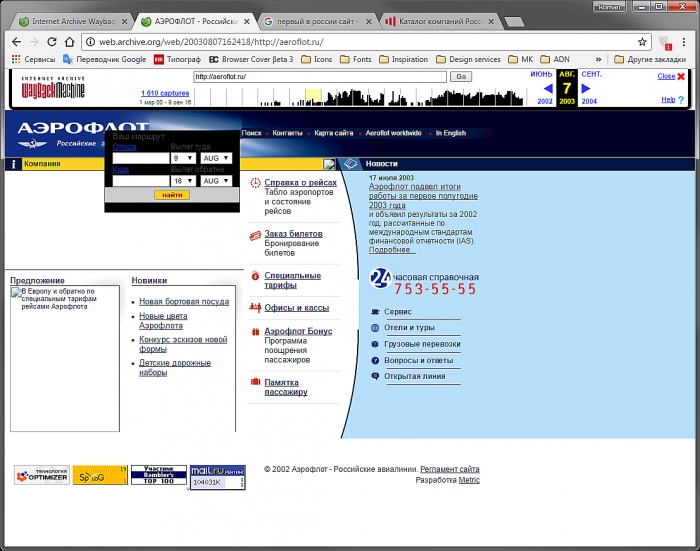Screen dimensions: 700x551
Task: Click the Wayback Machine logo
Action: (x=53, y=88)
